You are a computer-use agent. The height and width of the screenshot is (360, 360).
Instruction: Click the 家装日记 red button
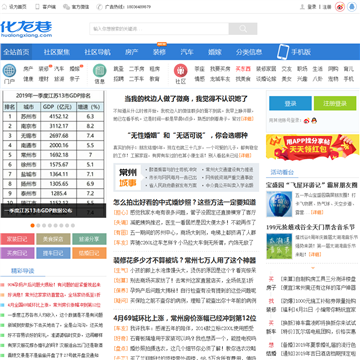click(x=17, y=239)
